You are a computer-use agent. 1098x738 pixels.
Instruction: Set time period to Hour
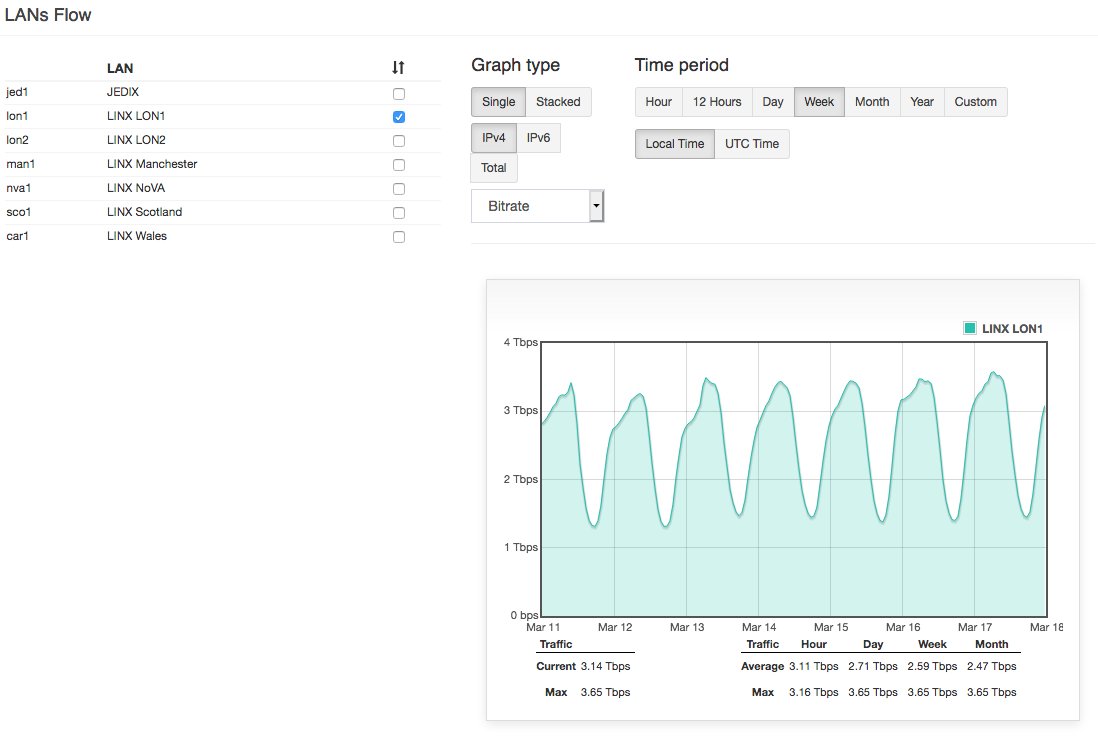(658, 102)
